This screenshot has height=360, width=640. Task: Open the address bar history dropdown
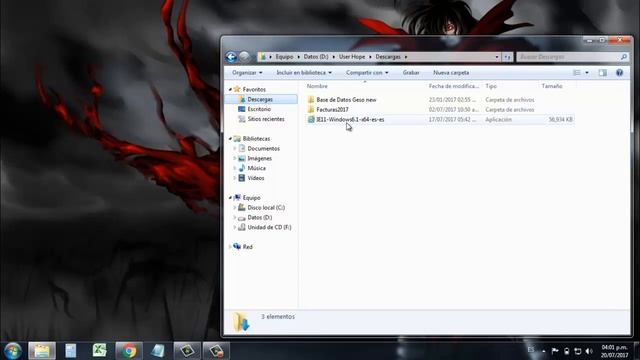[497, 57]
